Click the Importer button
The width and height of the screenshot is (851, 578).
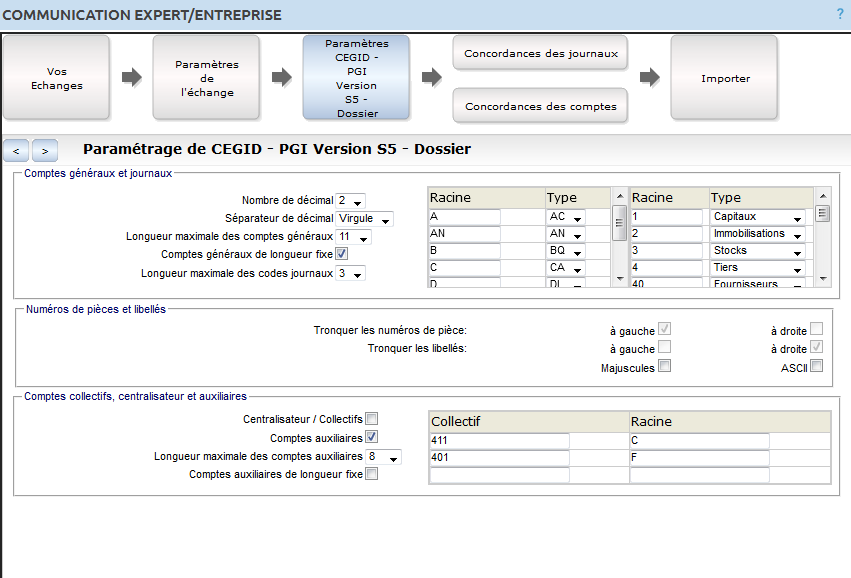pyautogui.click(x=723, y=77)
